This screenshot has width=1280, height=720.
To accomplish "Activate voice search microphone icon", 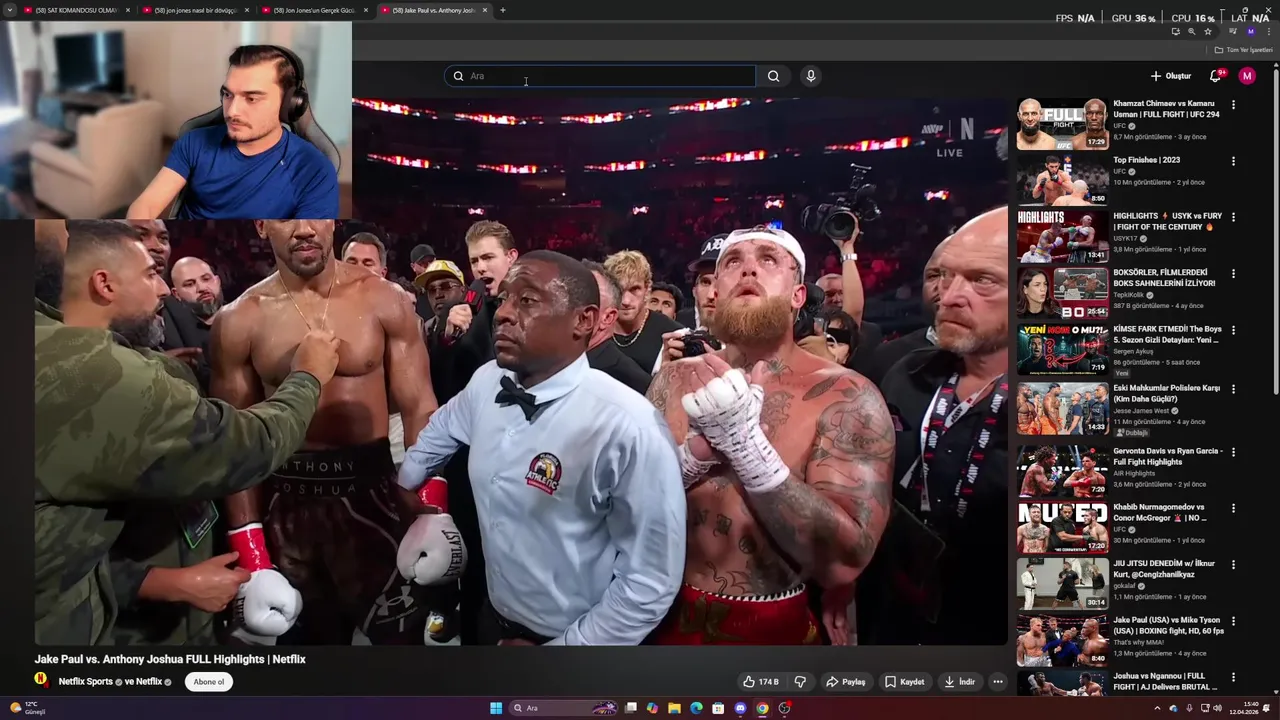I will (811, 76).
